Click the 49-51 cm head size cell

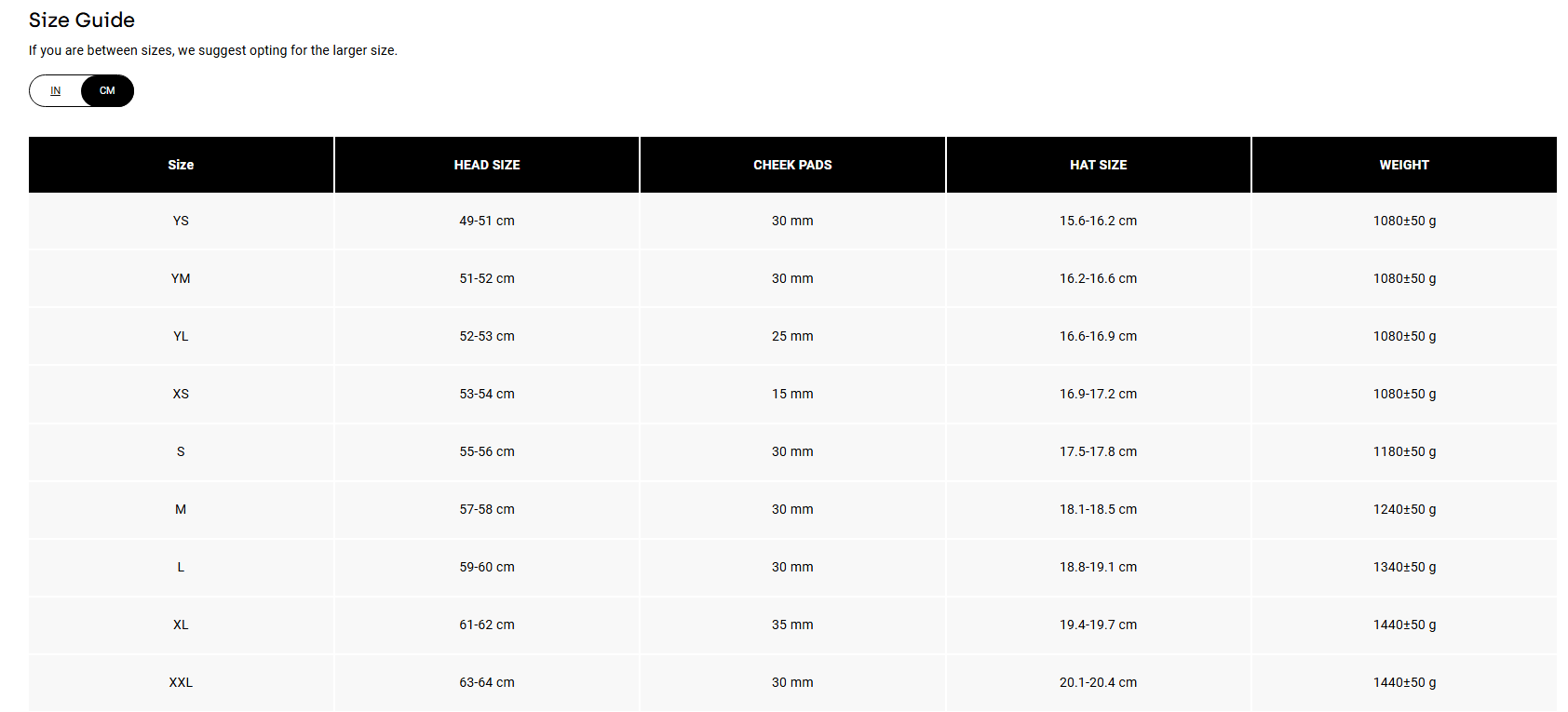[x=486, y=221]
